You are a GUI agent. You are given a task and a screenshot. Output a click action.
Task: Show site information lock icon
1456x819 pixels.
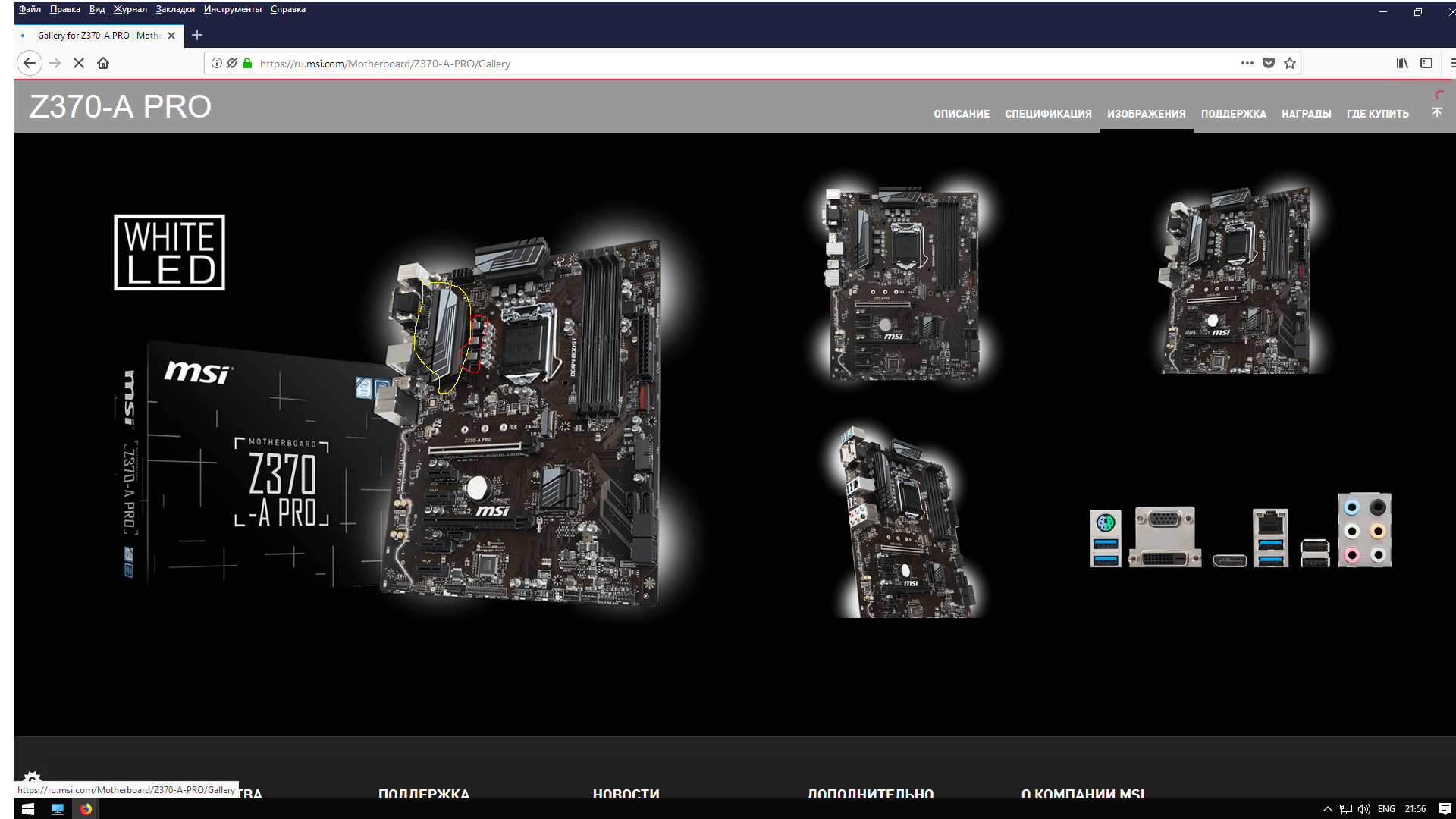point(247,64)
